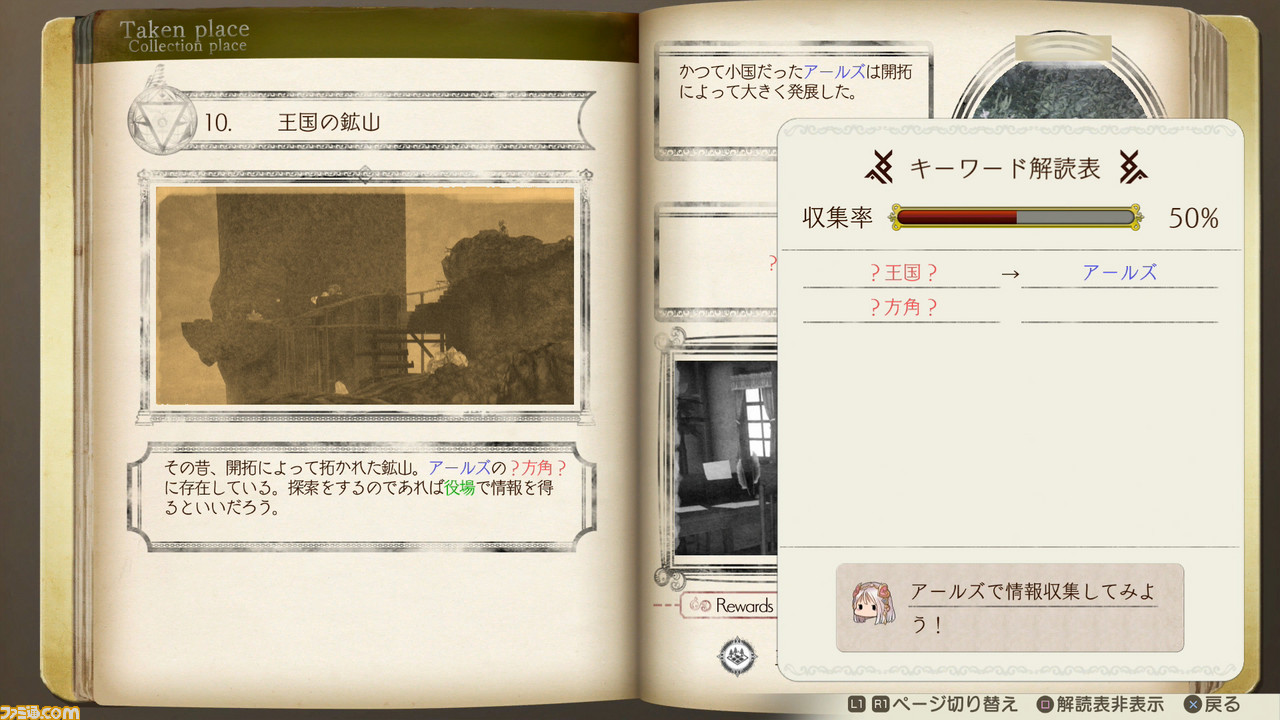This screenshot has height=720, width=1280.
Task: Click the square button icon for 解読表非表示
Action: click(x=1045, y=705)
